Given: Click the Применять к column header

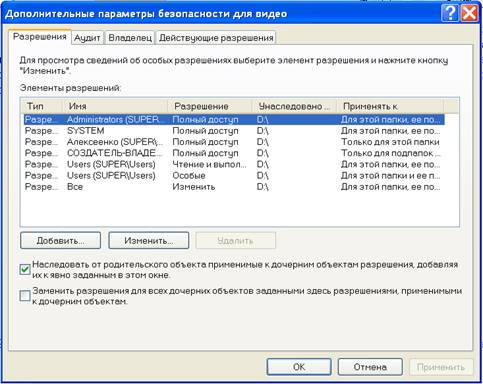Looking at the screenshot, I should [390, 106].
